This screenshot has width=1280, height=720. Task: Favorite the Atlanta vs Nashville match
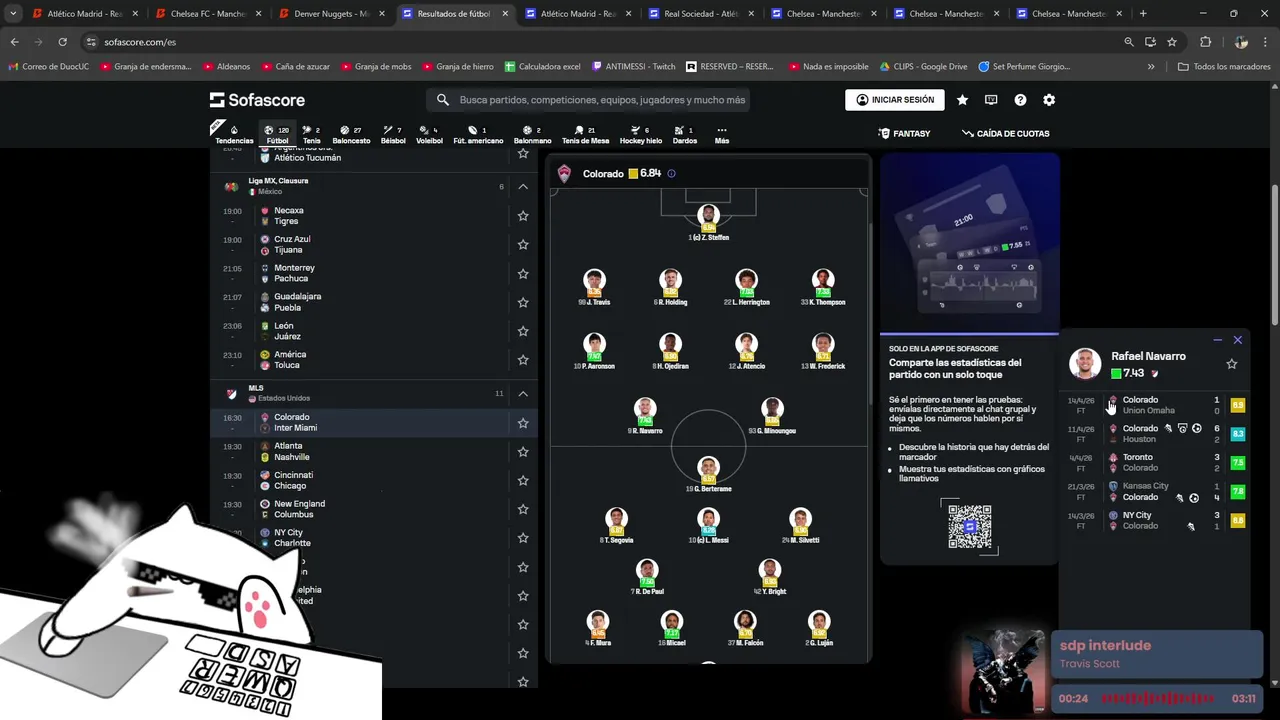pyautogui.click(x=523, y=452)
